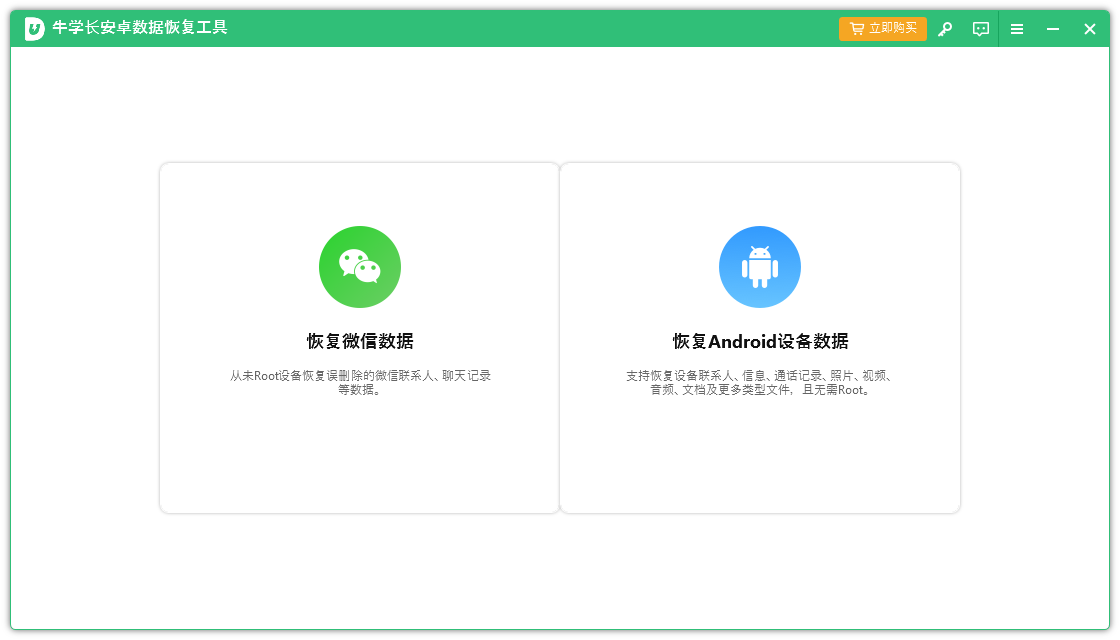
Task: Select the 恢复Android设备数据 heading
Action: coord(760,341)
